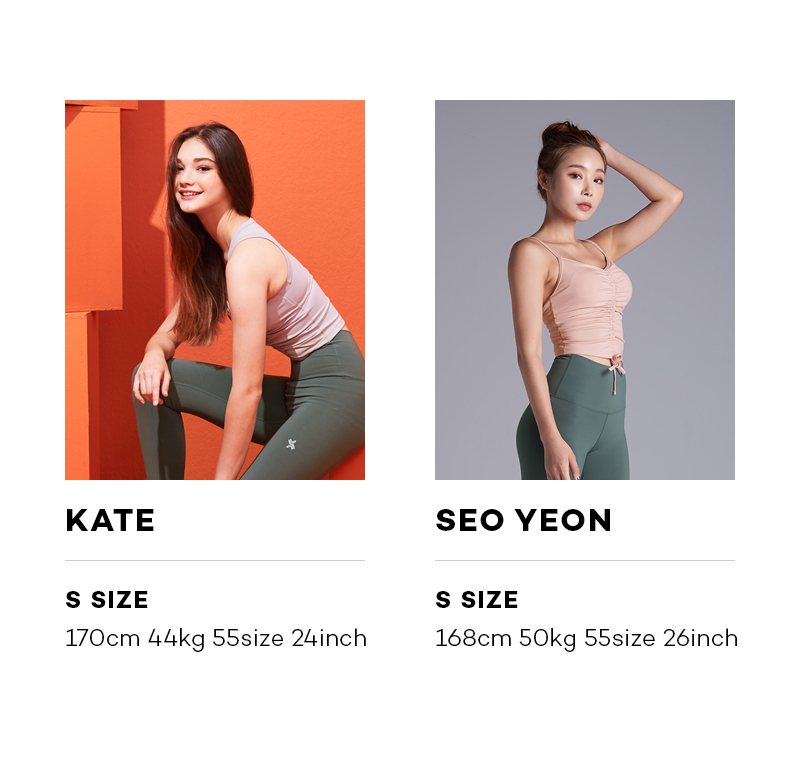
Task: Click Kate's 24inch waist value
Action: (x=329, y=638)
